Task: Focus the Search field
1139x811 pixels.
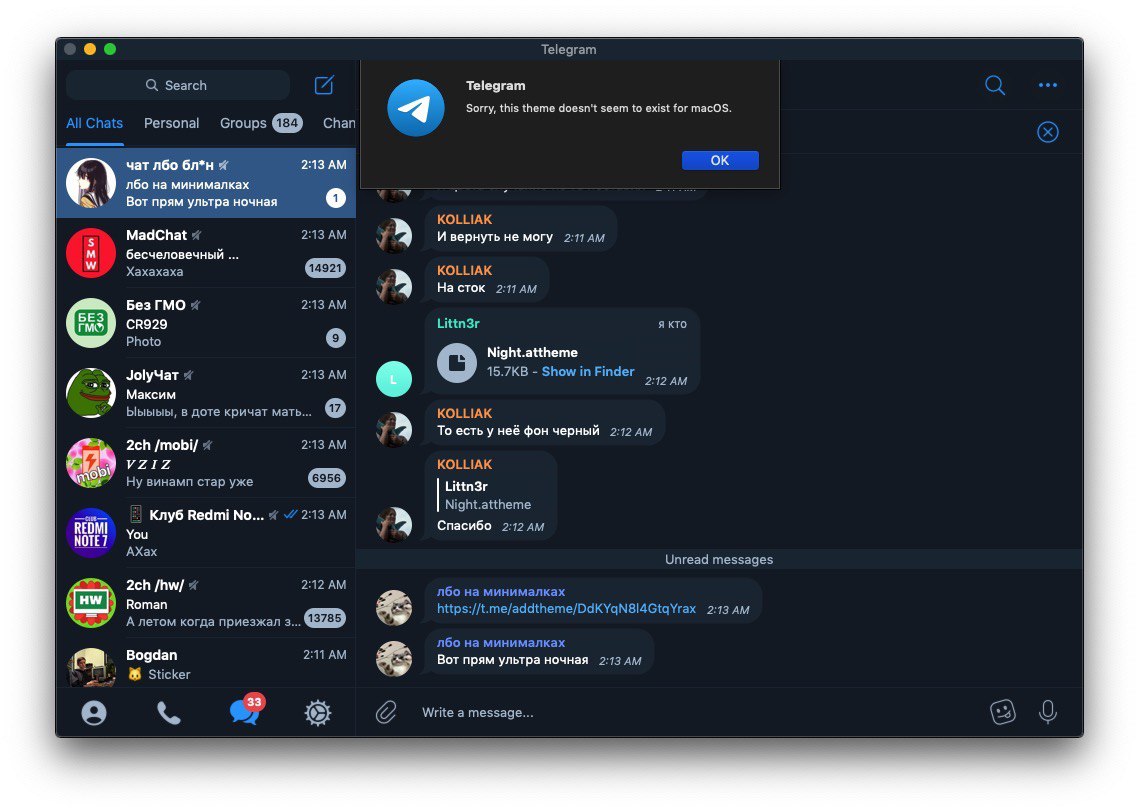Action: click(x=178, y=85)
